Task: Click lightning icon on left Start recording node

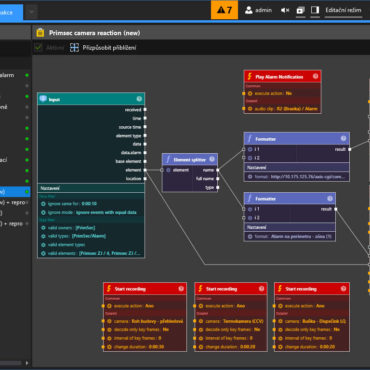Action: click(109, 288)
